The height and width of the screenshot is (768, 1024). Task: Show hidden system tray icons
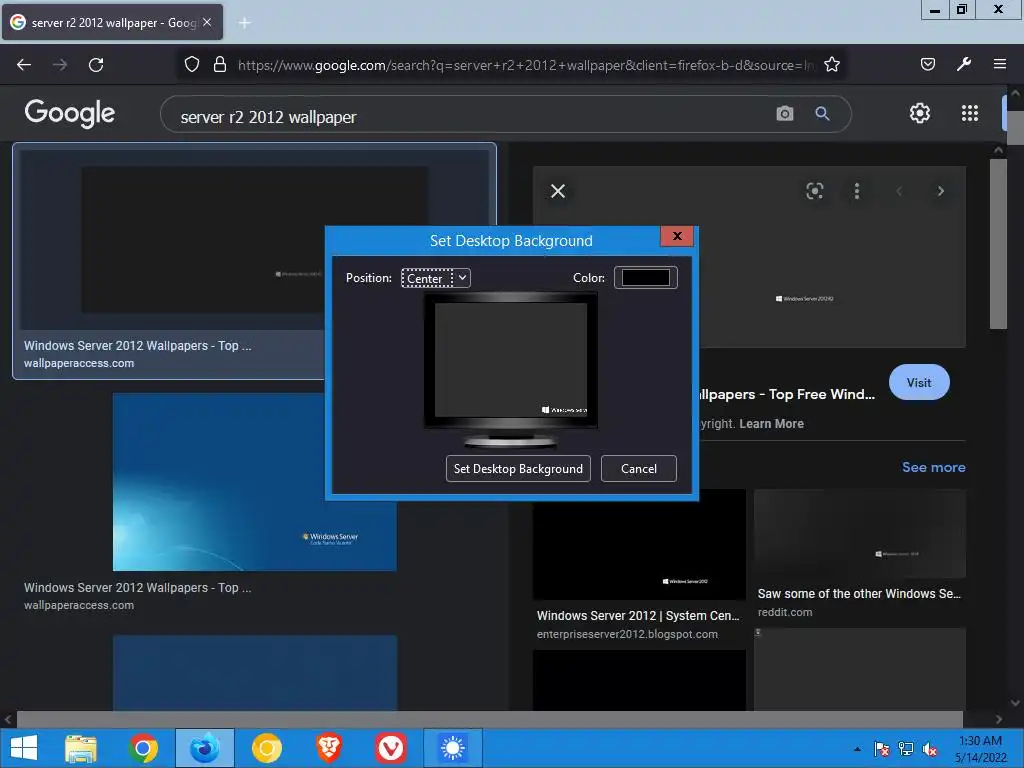click(x=857, y=749)
